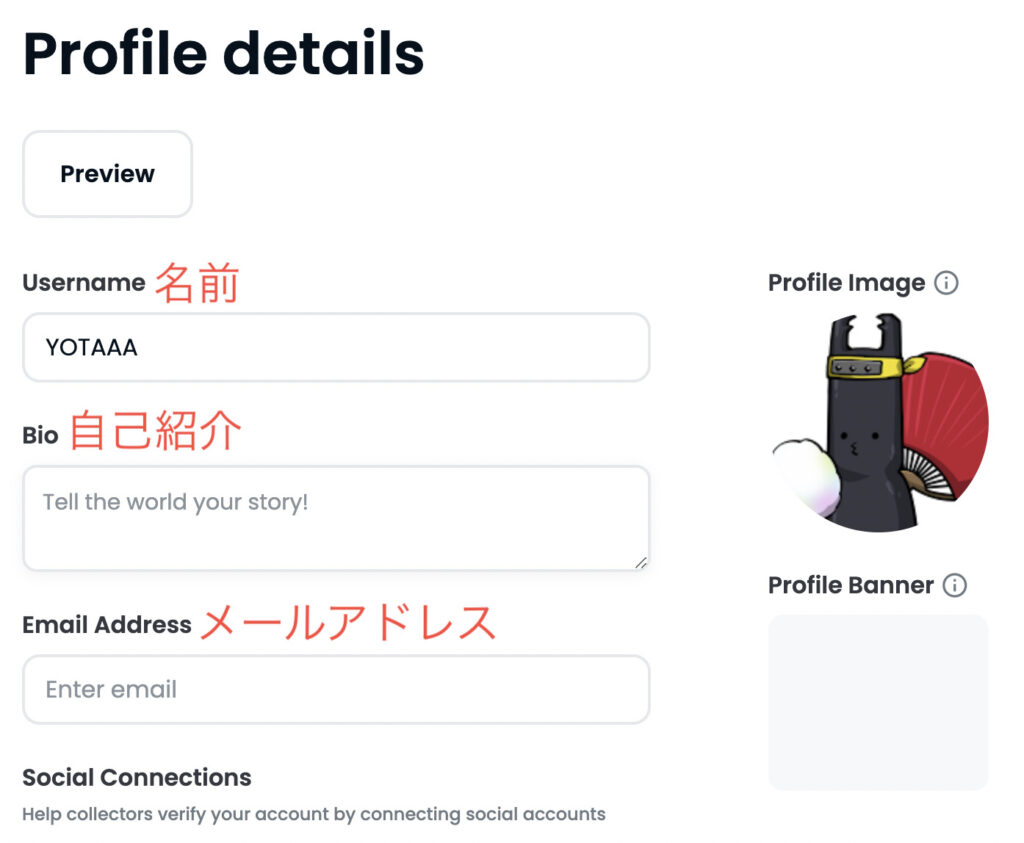1024x843 pixels.
Task: Click the Profile details heading
Action: (x=223, y=54)
